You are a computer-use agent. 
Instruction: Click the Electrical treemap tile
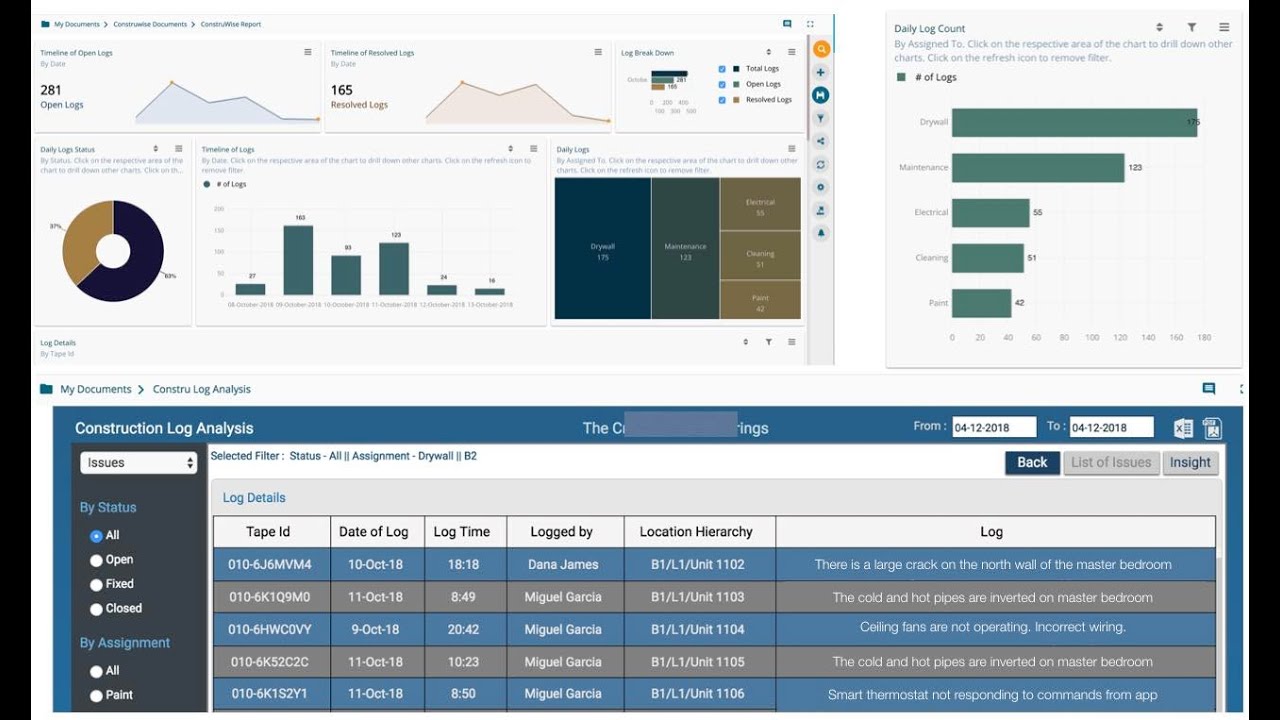(760, 204)
